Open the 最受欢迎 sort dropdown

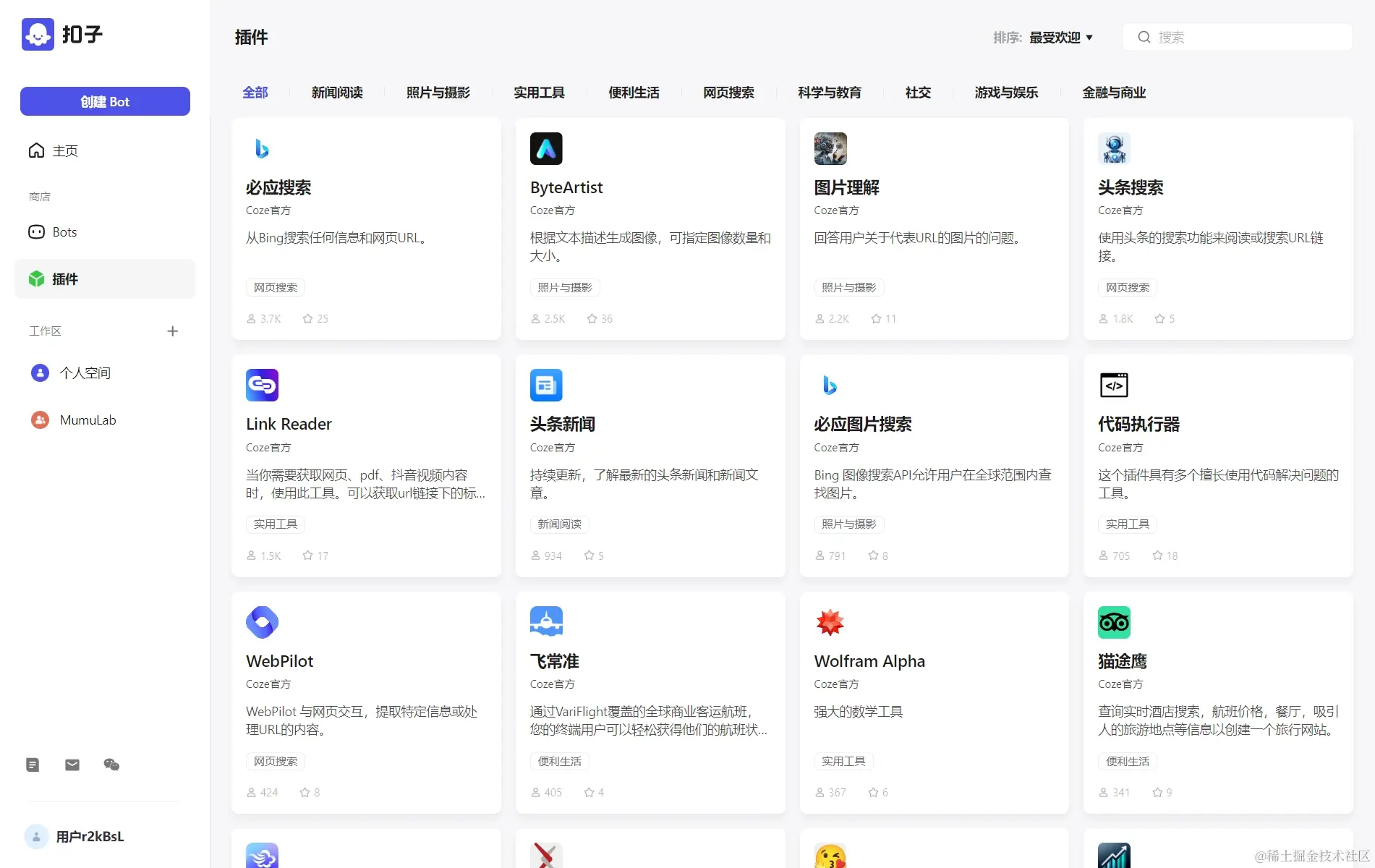pos(1061,38)
